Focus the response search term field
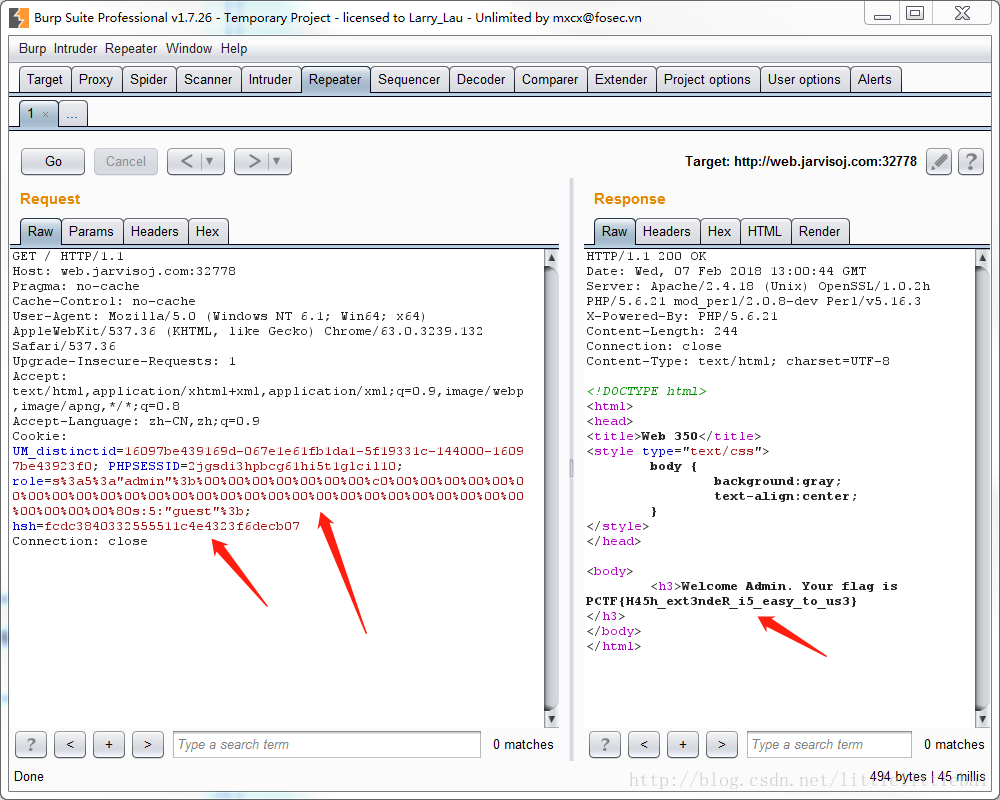 [x=829, y=744]
